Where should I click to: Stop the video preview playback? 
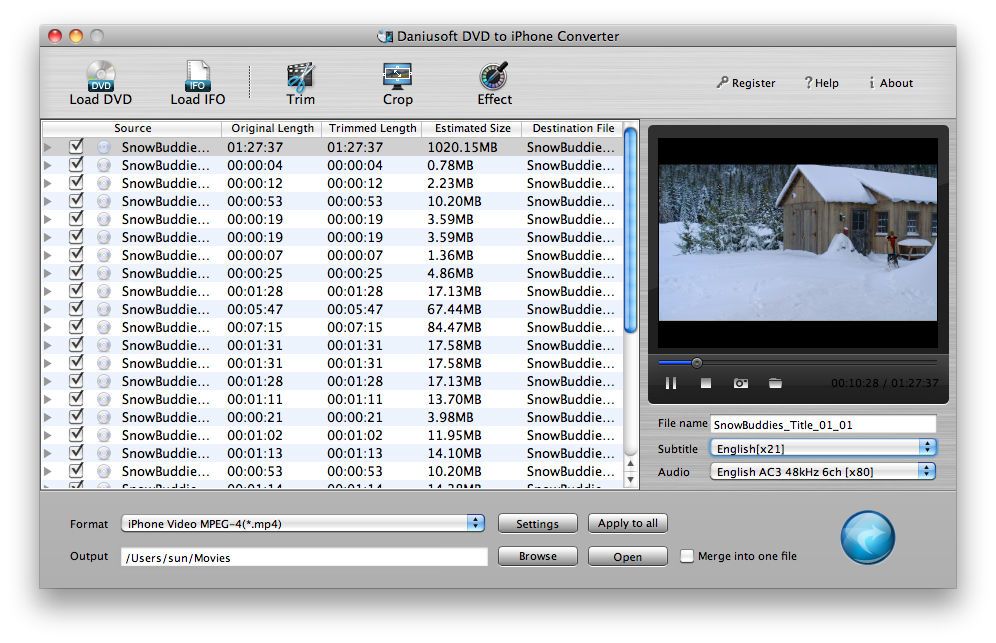click(x=706, y=383)
